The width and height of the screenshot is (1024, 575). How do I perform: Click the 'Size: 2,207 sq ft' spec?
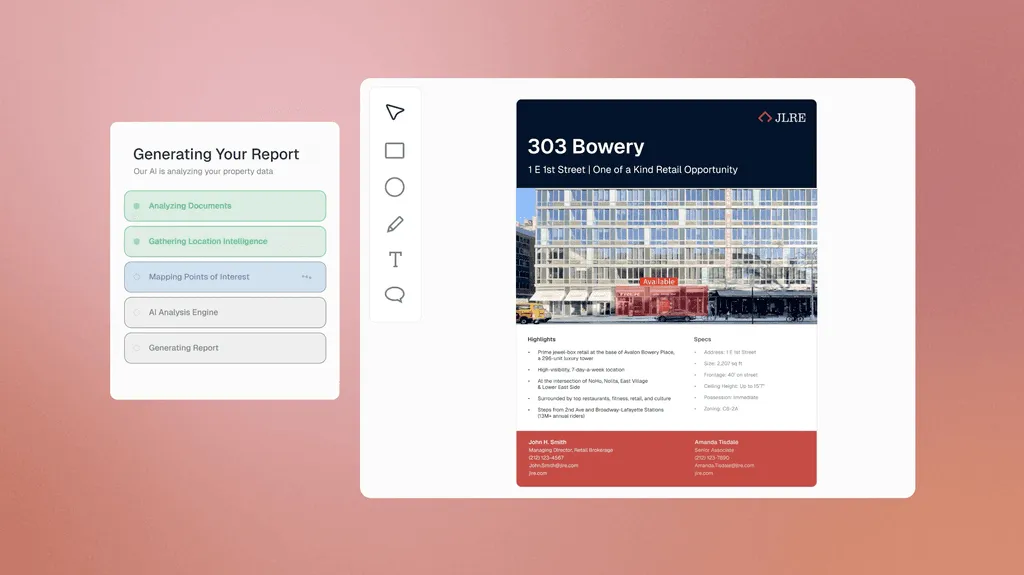pos(723,363)
